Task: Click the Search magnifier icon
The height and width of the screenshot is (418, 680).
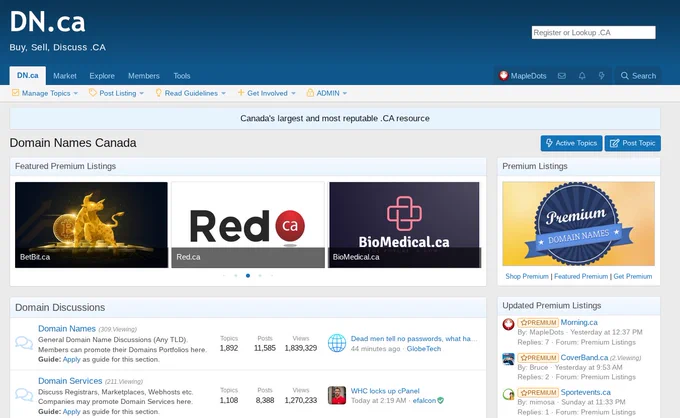Action: point(624,76)
